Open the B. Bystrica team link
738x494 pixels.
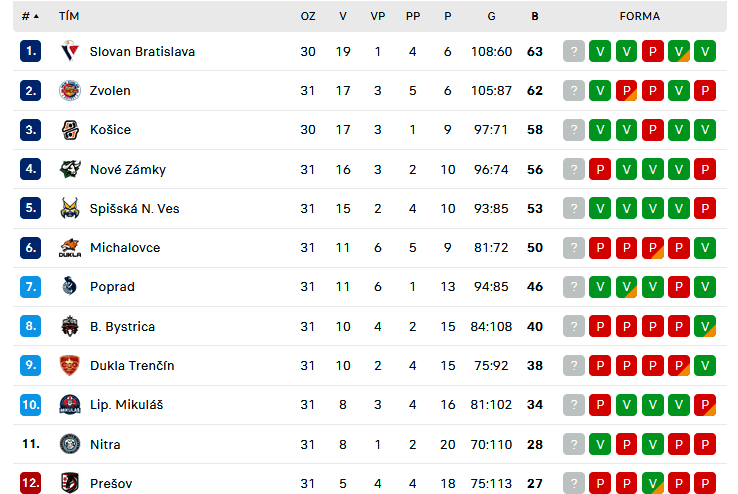(x=122, y=327)
